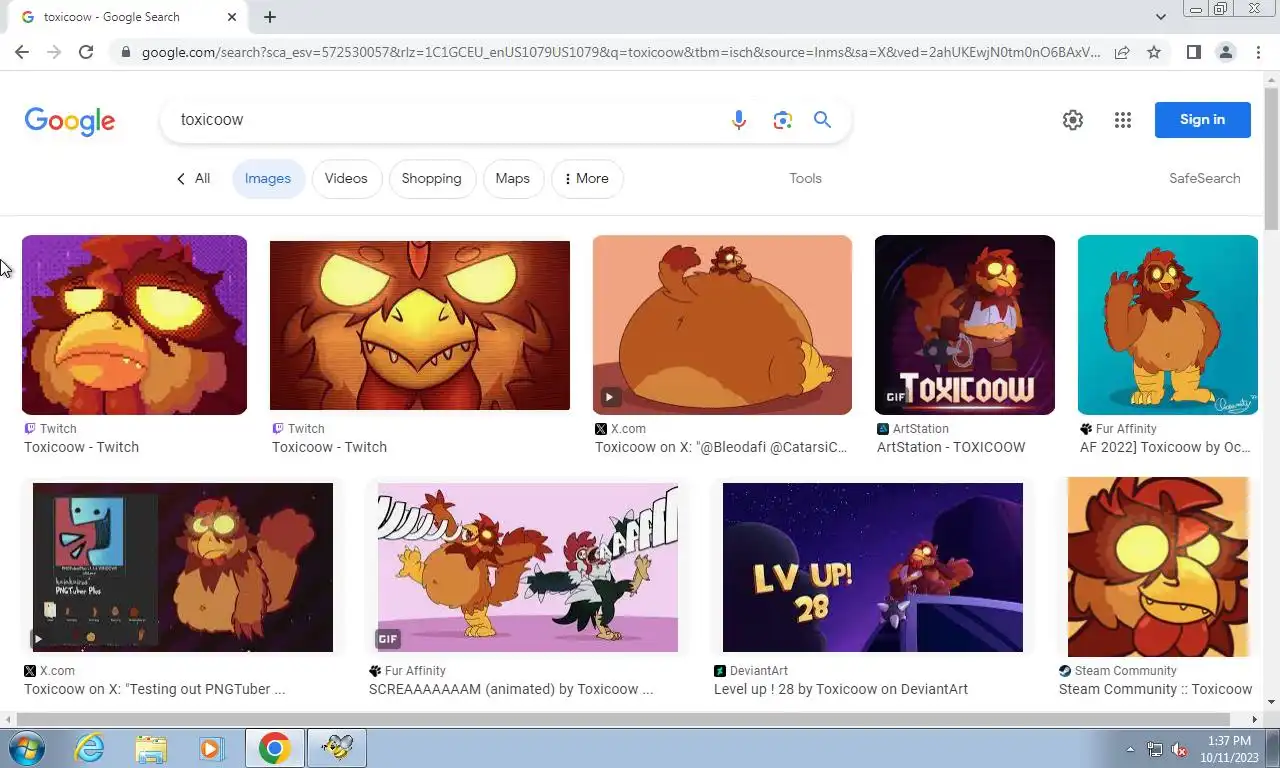Open the Chrome side panel
The height and width of the screenshot is (768, 1280).
(x=1193, y=52)
